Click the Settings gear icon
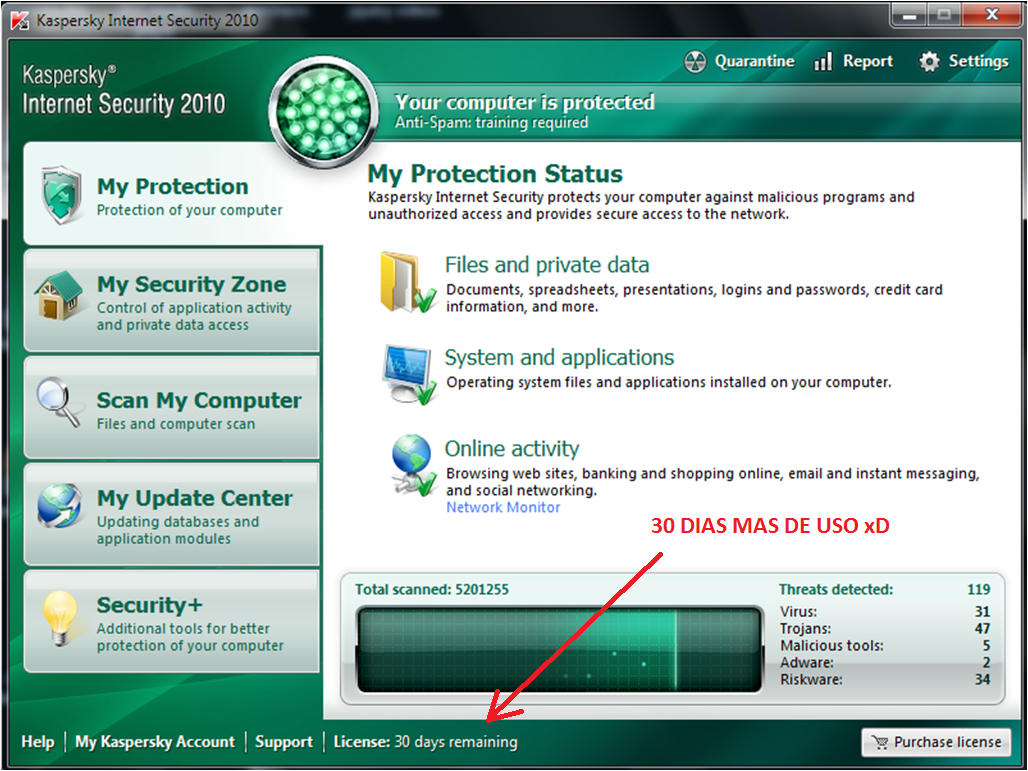Image resolution: width=1028 pixels, height=771 pixels. tap(930, 62)
